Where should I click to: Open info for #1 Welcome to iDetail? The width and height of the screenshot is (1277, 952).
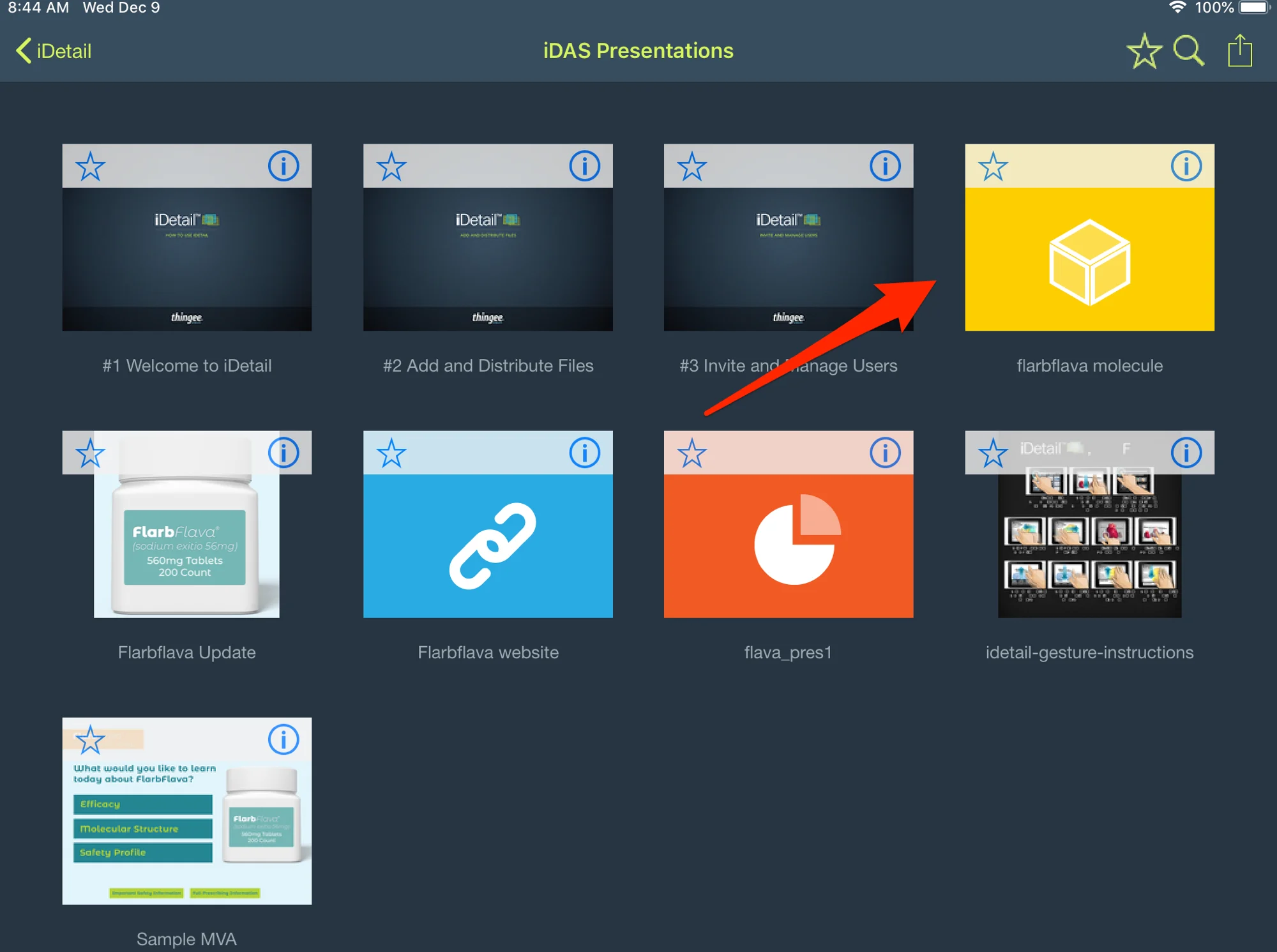(x=283, y=166)
